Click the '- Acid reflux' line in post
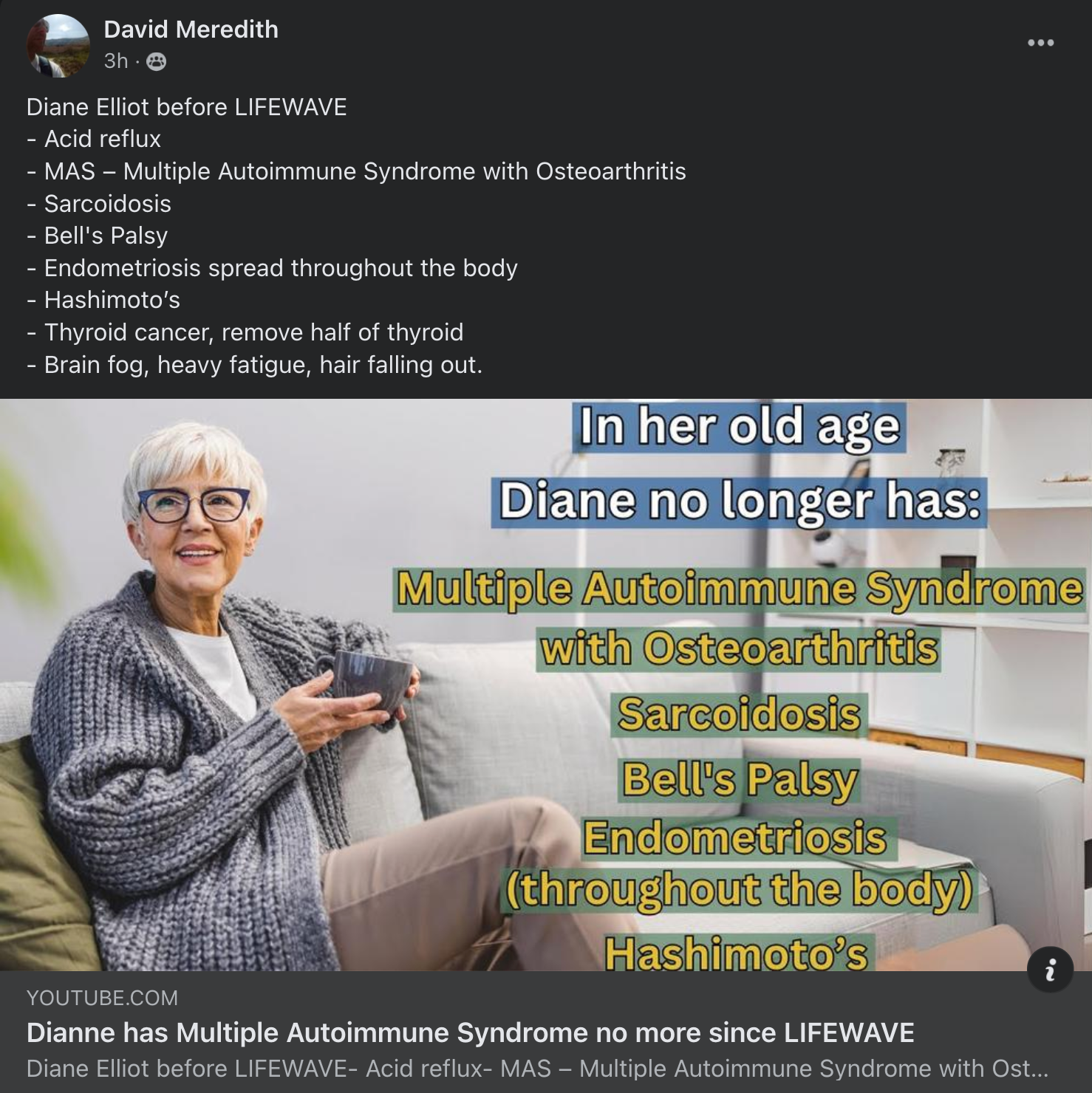 pyautogui.click(x=94, y=139)
